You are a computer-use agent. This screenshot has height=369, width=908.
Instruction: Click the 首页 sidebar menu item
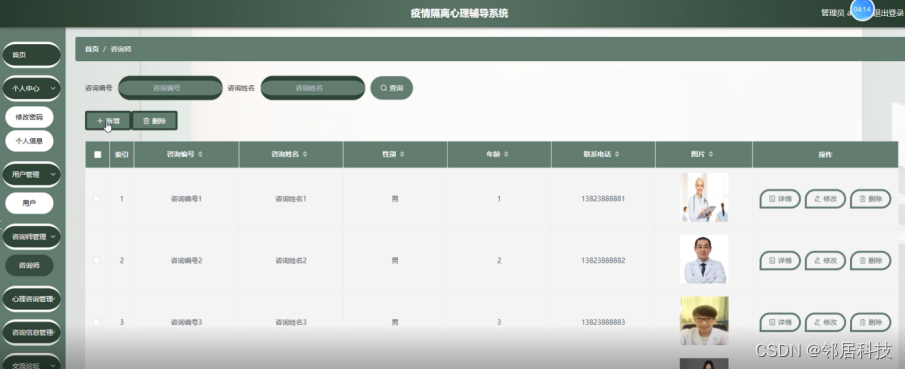point(31,55)
